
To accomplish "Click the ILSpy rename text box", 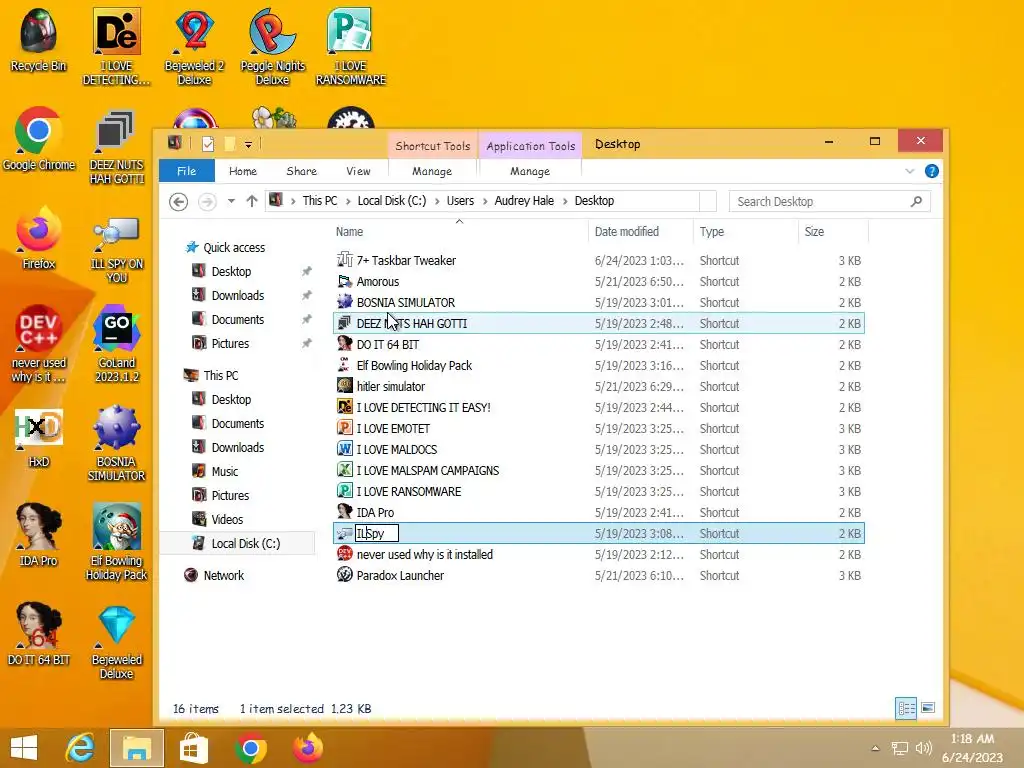I will [x=376, y=534].
